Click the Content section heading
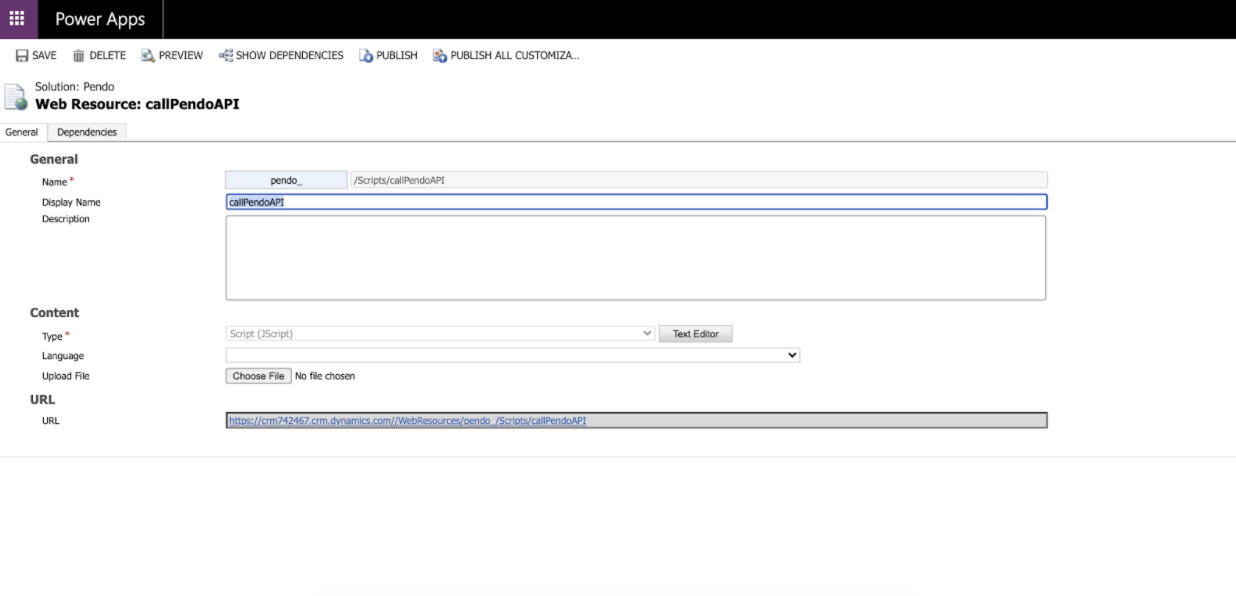Screen dimensions: 1236x596 (x=54, y=313)
